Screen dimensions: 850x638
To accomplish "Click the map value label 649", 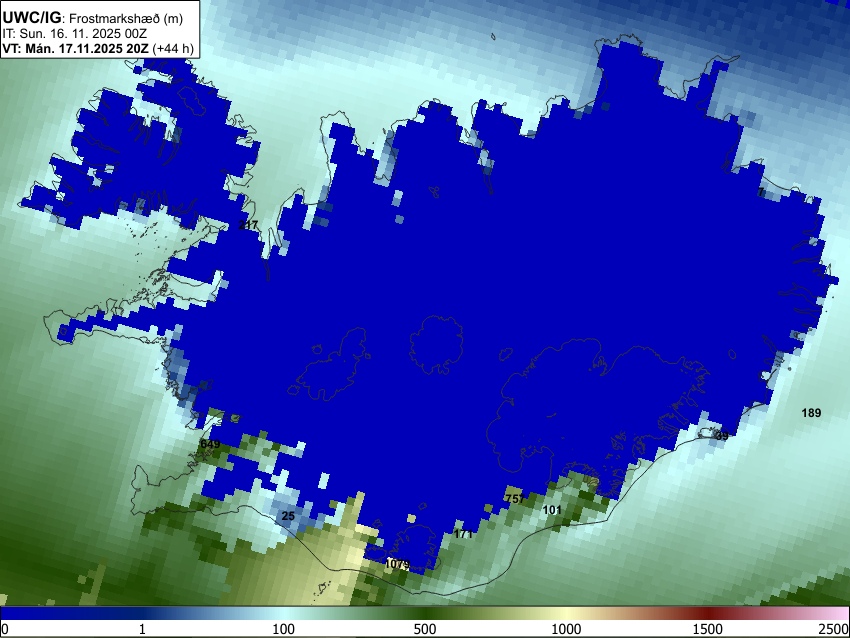I will pyautogui.click(x=210, y=444).
